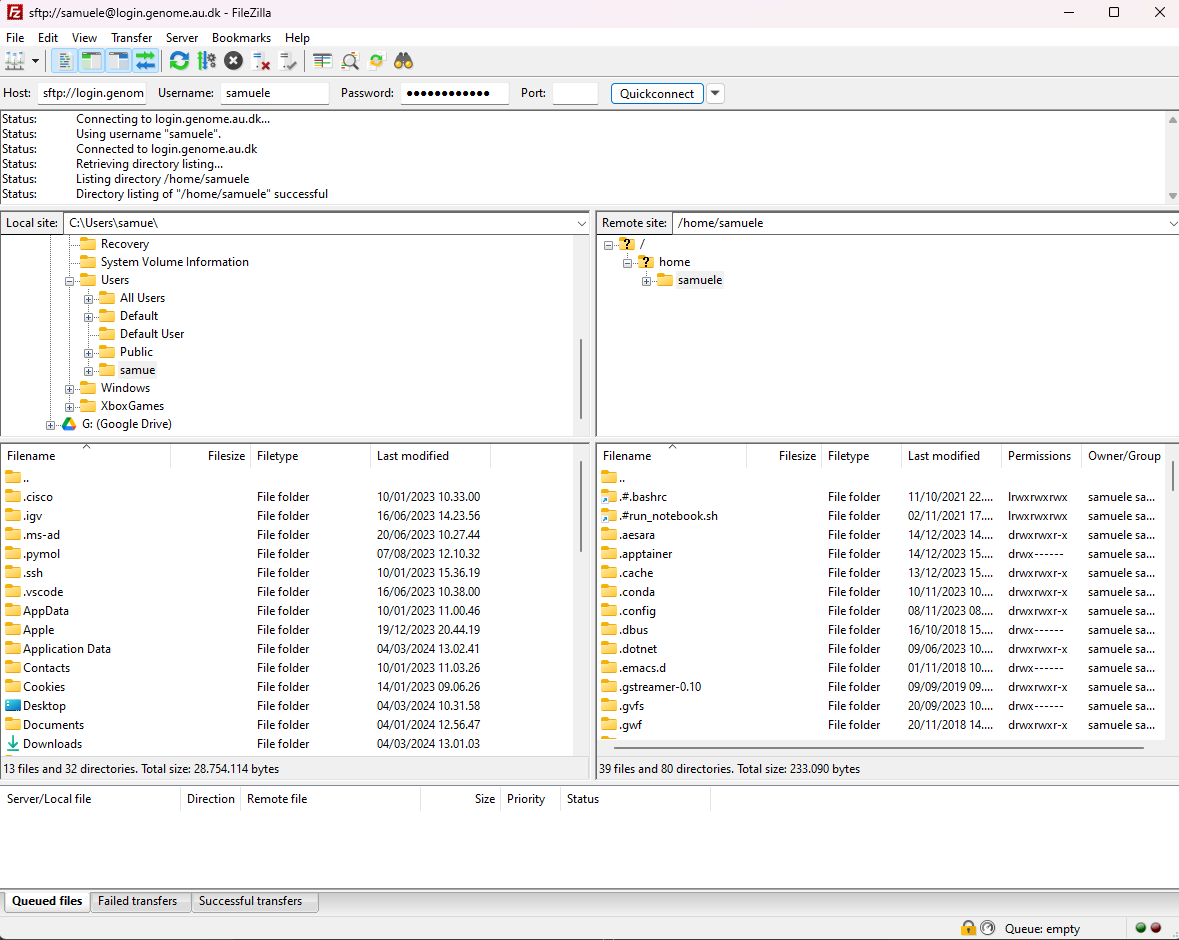
Task: Expand the Windows folder in local tree
Action: (70, 388)
